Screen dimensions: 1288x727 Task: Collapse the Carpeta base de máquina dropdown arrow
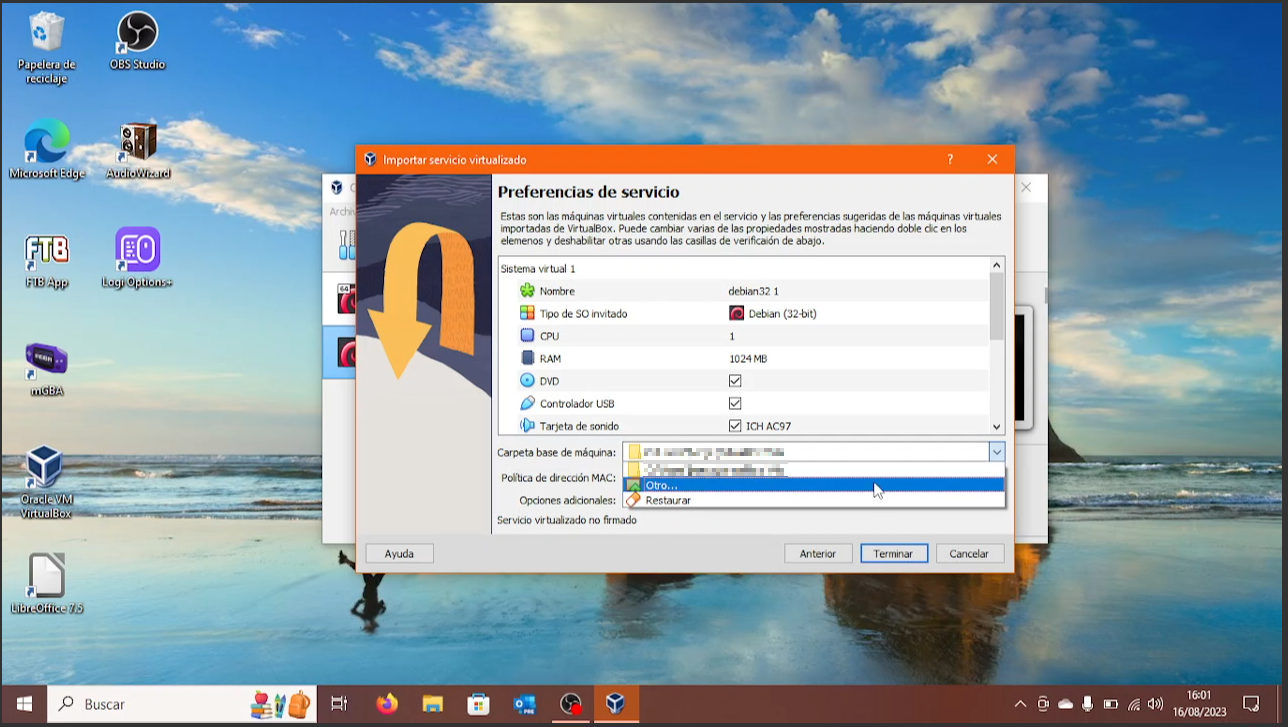[996, 452]
